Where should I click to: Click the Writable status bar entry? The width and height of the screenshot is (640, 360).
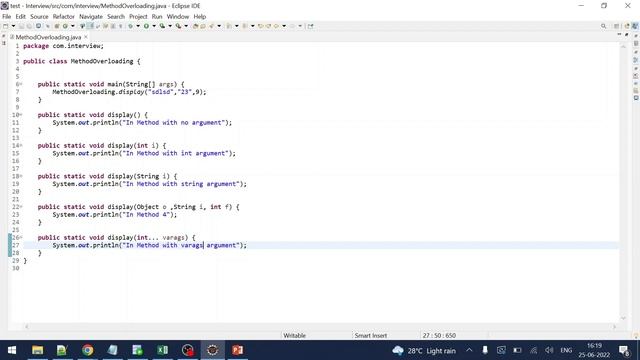point(294,335)
